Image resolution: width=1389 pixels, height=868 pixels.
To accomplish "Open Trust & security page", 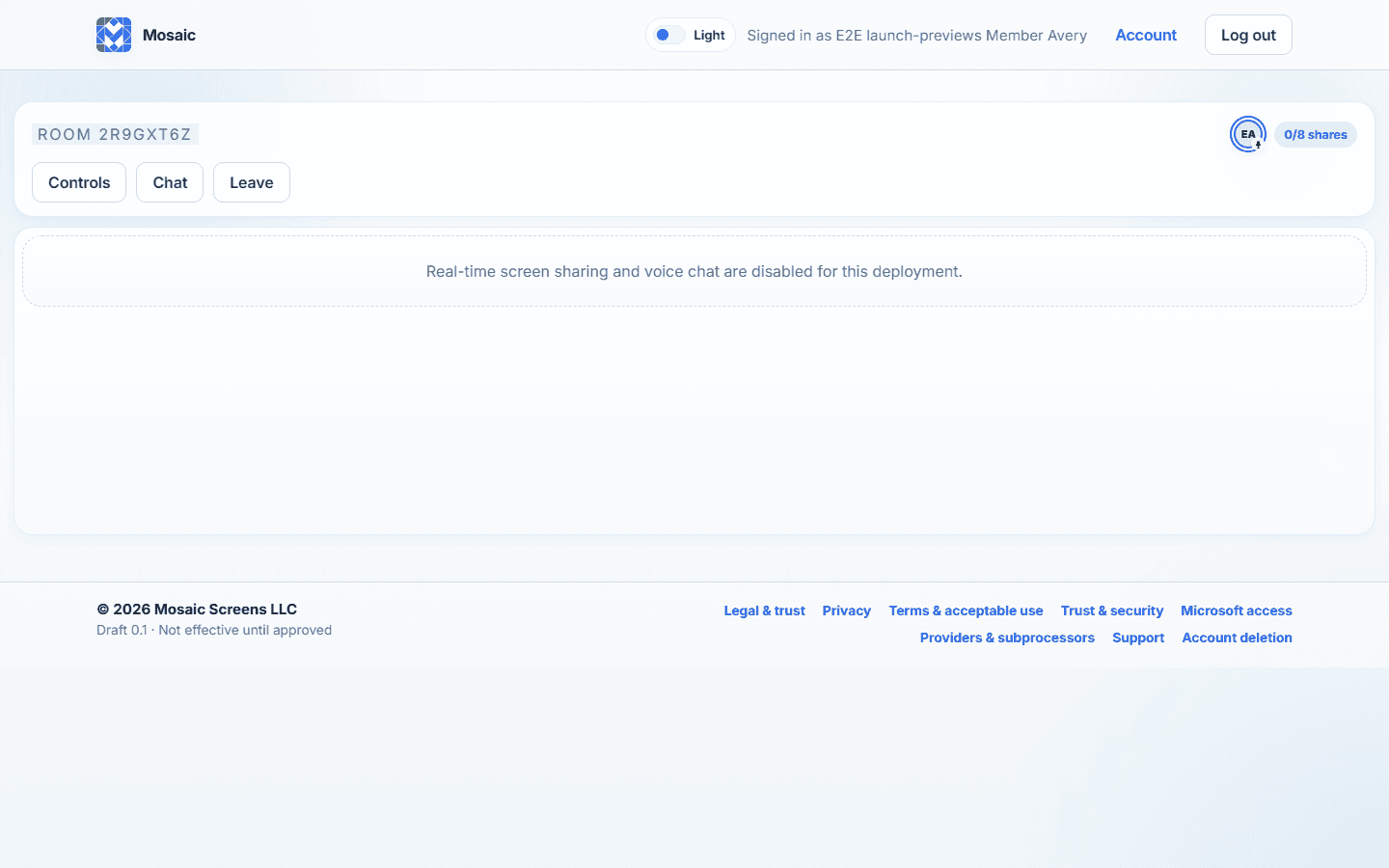I will point(1112,610).
